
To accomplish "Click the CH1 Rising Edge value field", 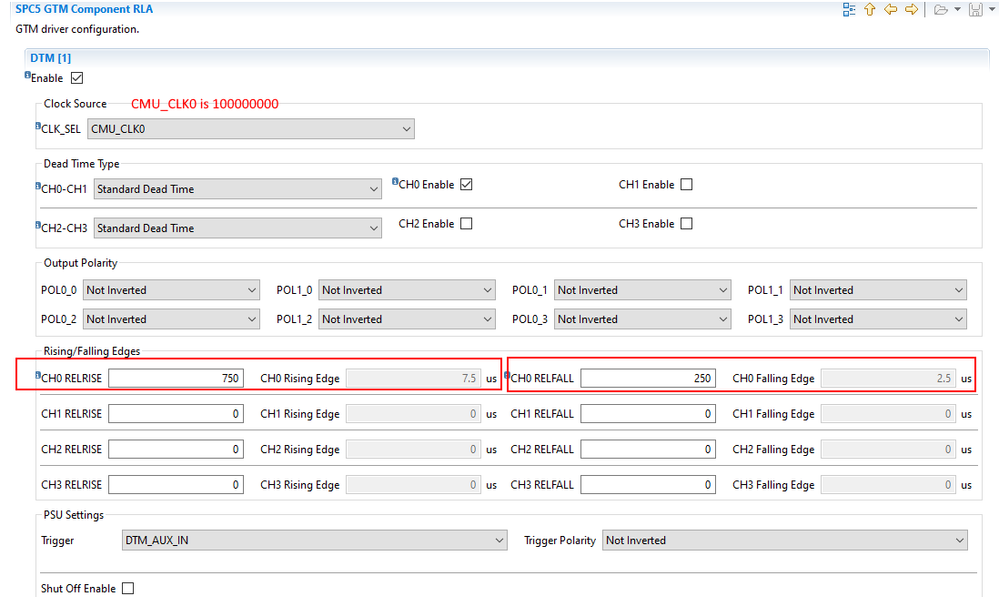I will click(413, 414).
